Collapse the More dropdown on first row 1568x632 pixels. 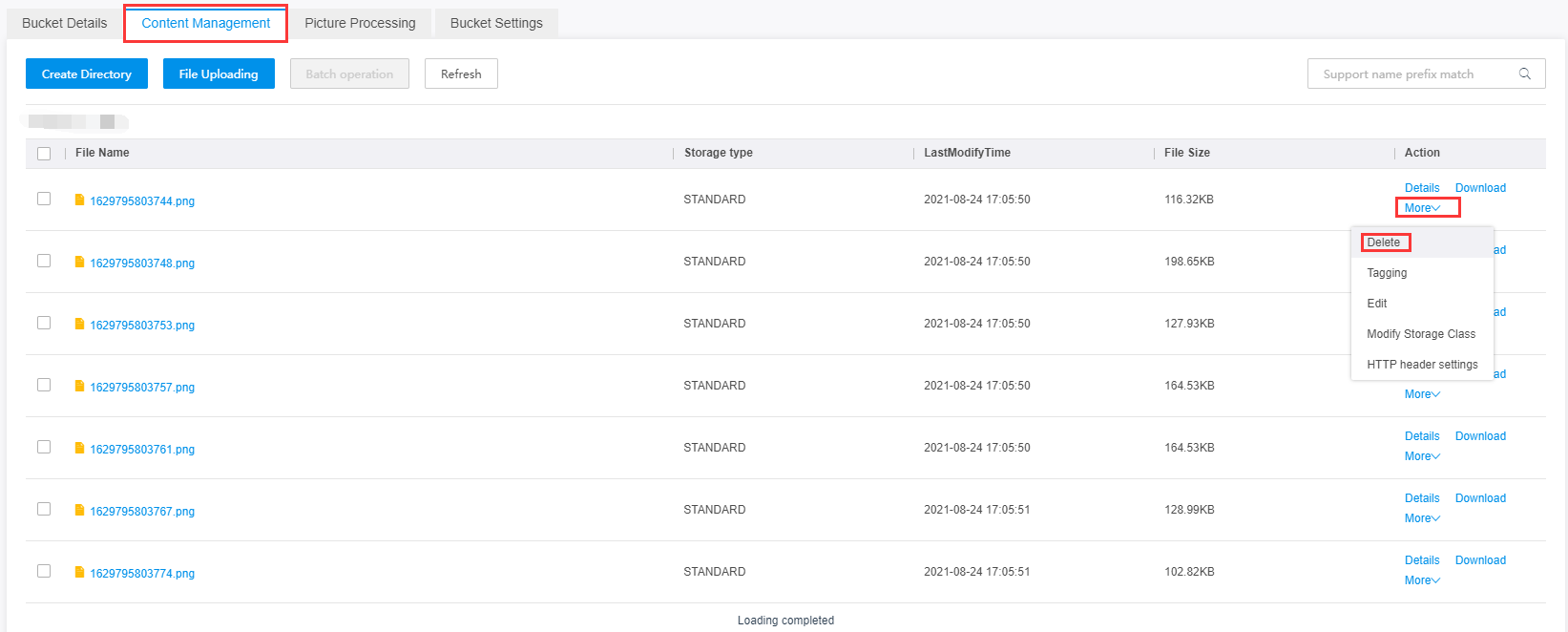pyautogui.click(x=1422, y=208)
